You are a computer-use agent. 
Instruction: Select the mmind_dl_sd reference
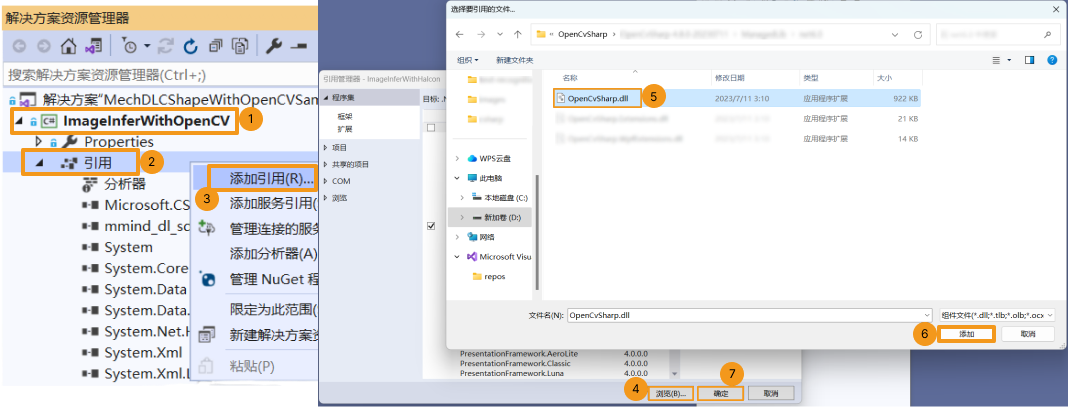click(146, 226)
